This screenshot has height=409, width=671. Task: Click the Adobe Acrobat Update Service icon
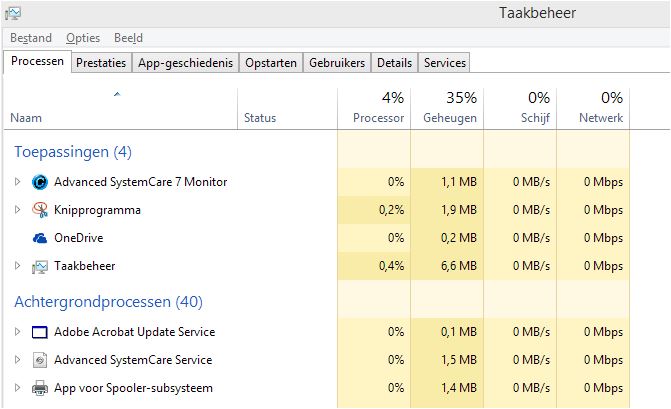coord(40,332)
